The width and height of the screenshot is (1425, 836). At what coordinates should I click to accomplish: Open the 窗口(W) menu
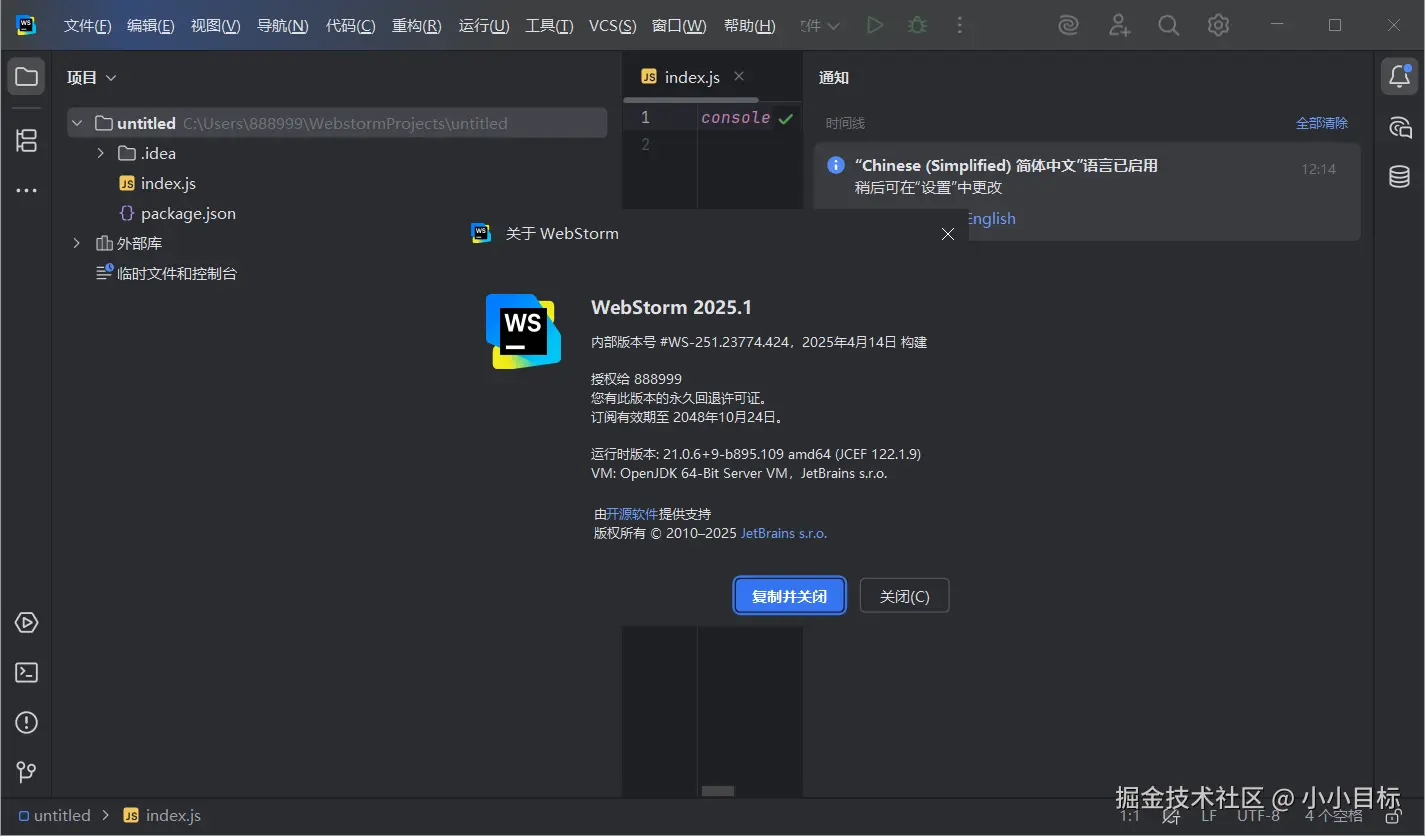pyautogui.click(x=679, y=26)
